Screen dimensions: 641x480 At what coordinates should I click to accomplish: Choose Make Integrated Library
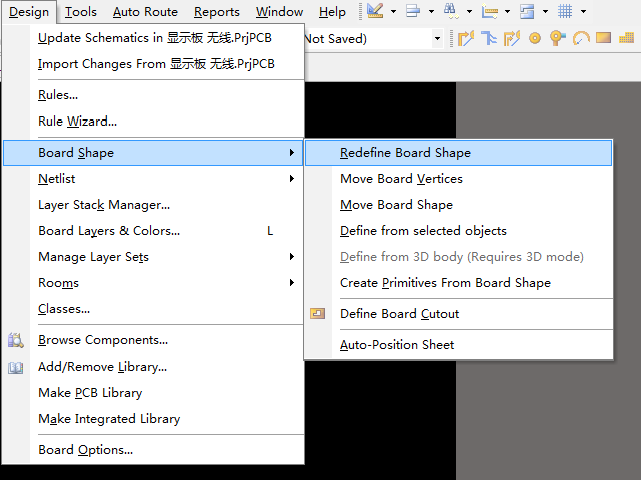point(154,419)
